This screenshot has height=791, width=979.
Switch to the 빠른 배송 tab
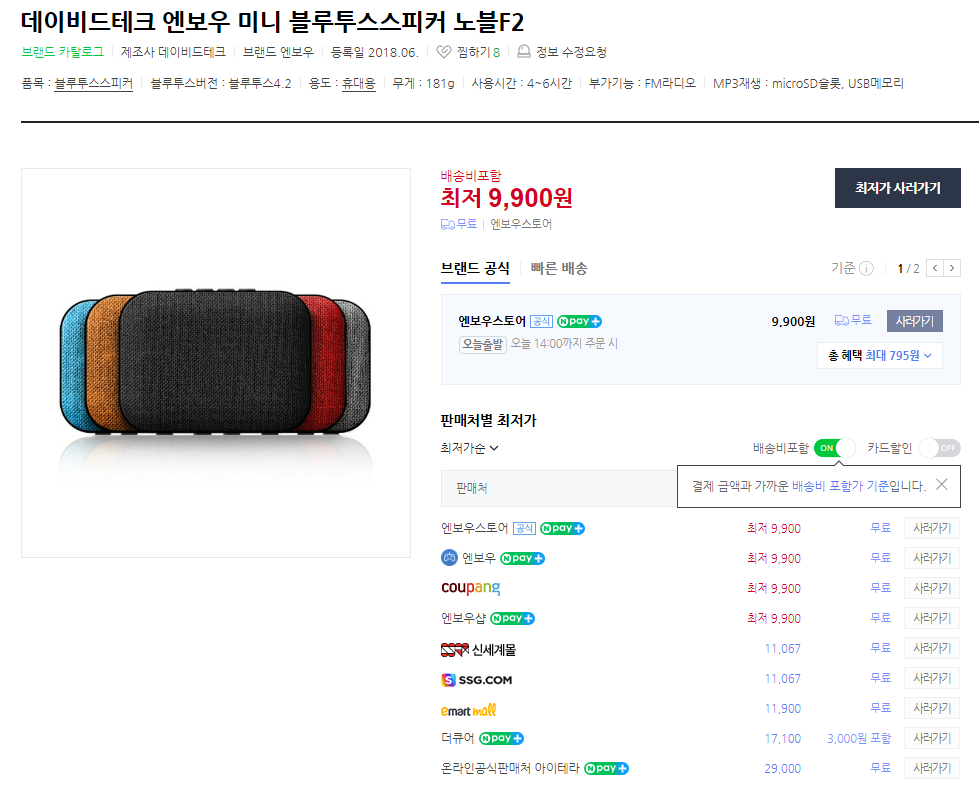pyautogui.click(x=559, y=268)
